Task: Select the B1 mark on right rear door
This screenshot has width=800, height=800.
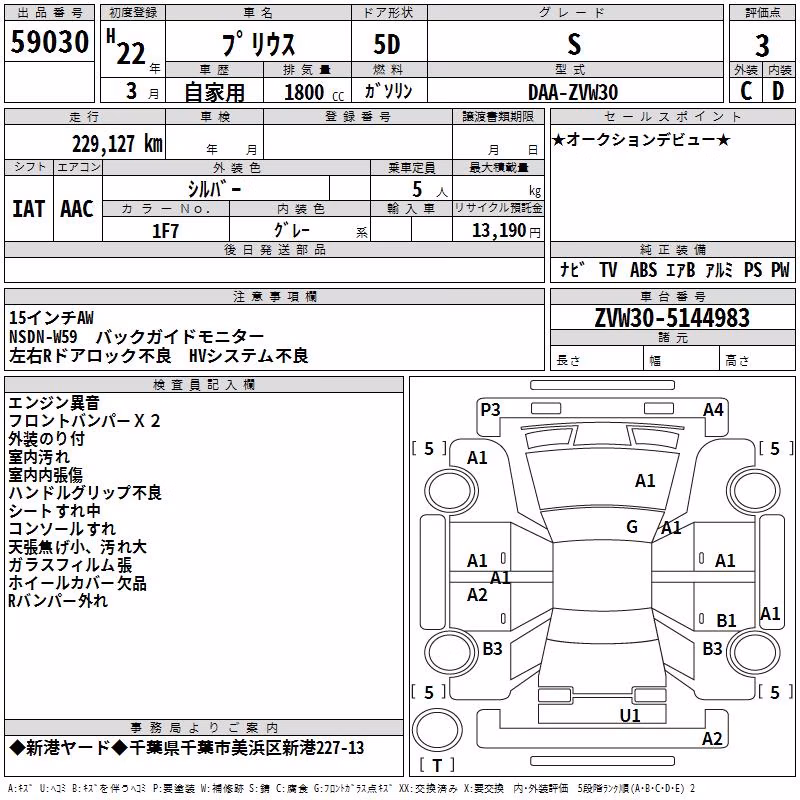Action: (x=726, y=620)
